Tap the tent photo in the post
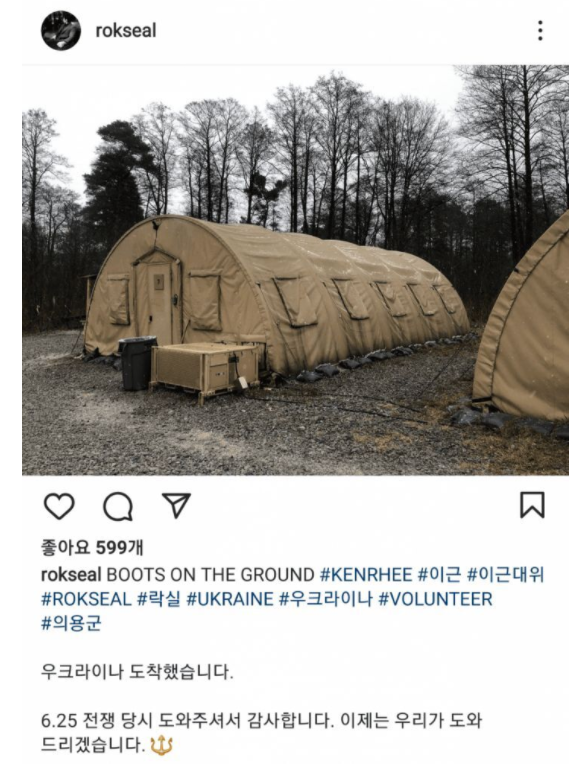 [x=295, y=270]
